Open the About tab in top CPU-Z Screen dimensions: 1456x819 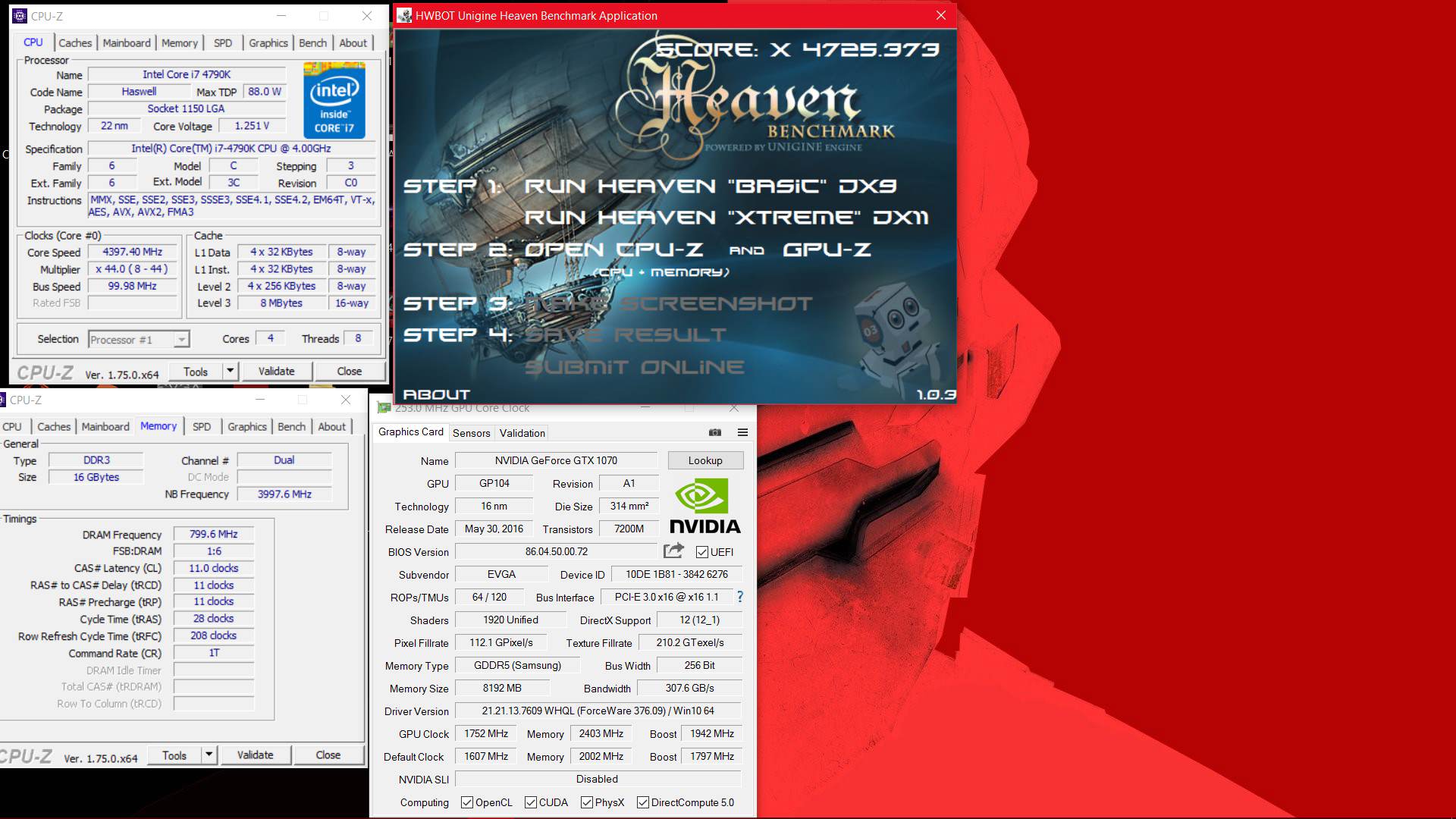click(353, 43)
